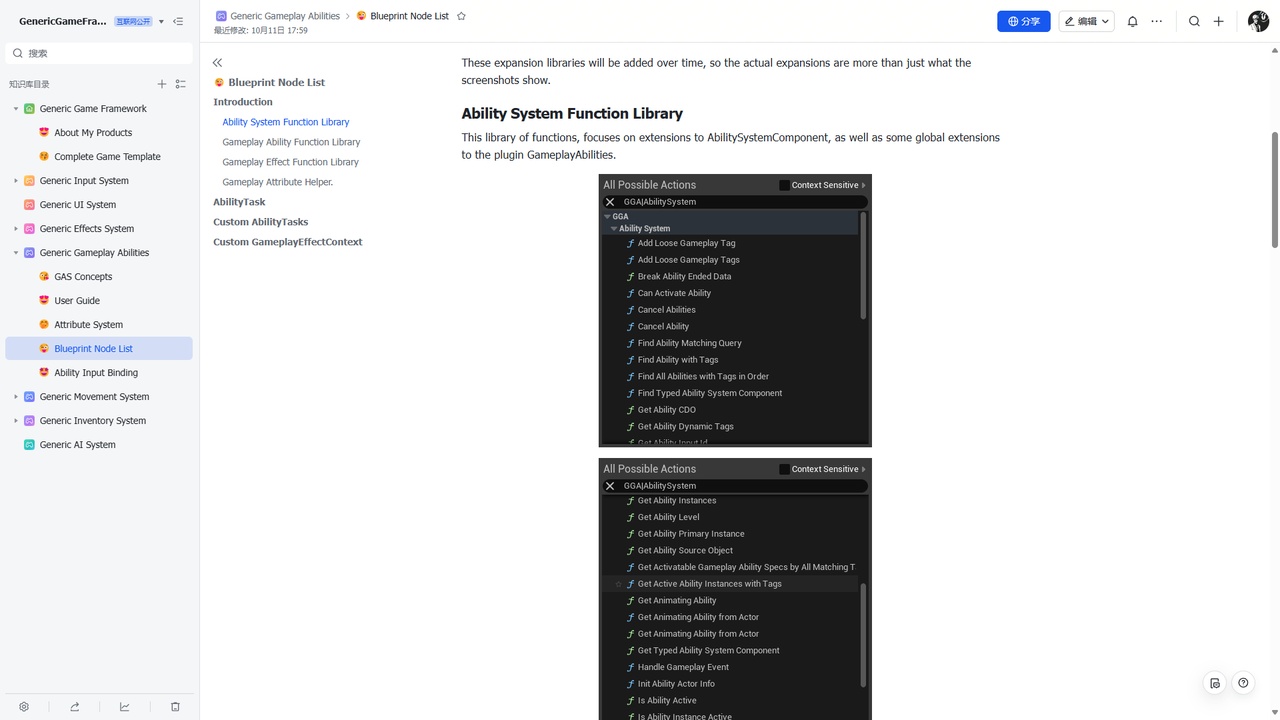Open the Attribute System page
The image size is (1280, 720).
(88, 325)
